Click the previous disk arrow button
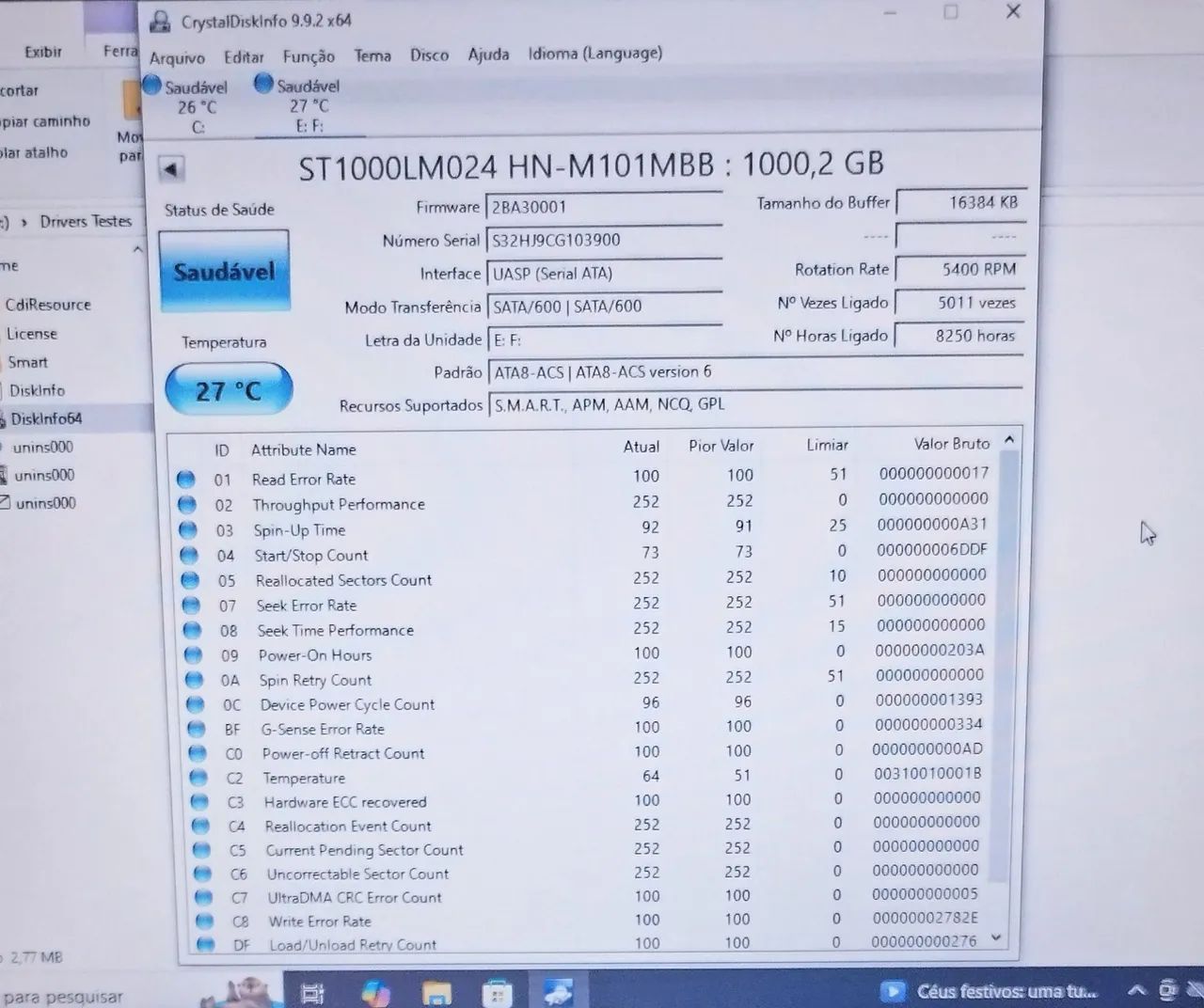This screenshot has width=1204, height=1008. click(170, 169)
